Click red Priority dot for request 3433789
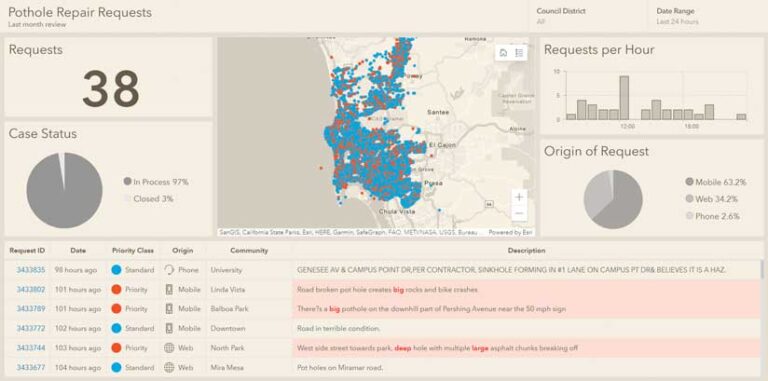 (117, 309)
